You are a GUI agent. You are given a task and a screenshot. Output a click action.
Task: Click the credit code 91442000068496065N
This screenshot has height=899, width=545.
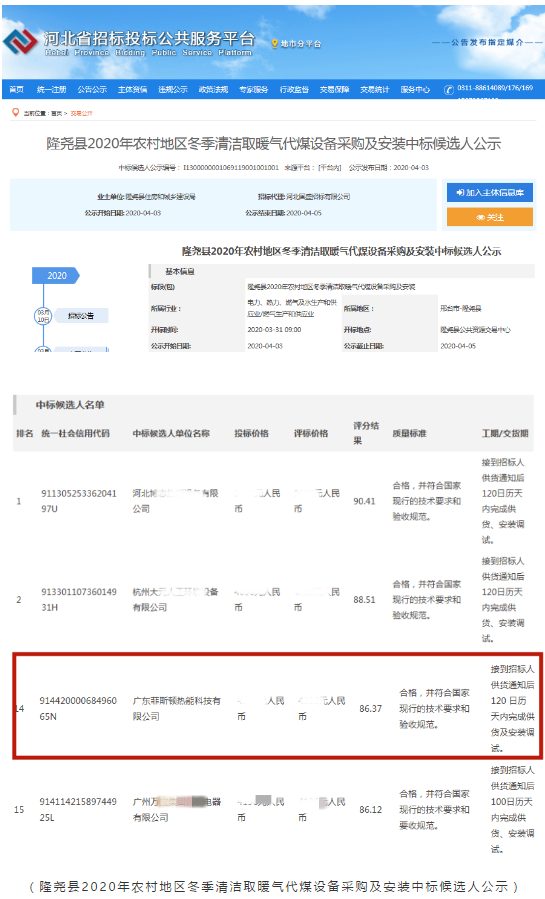point(78,709)
